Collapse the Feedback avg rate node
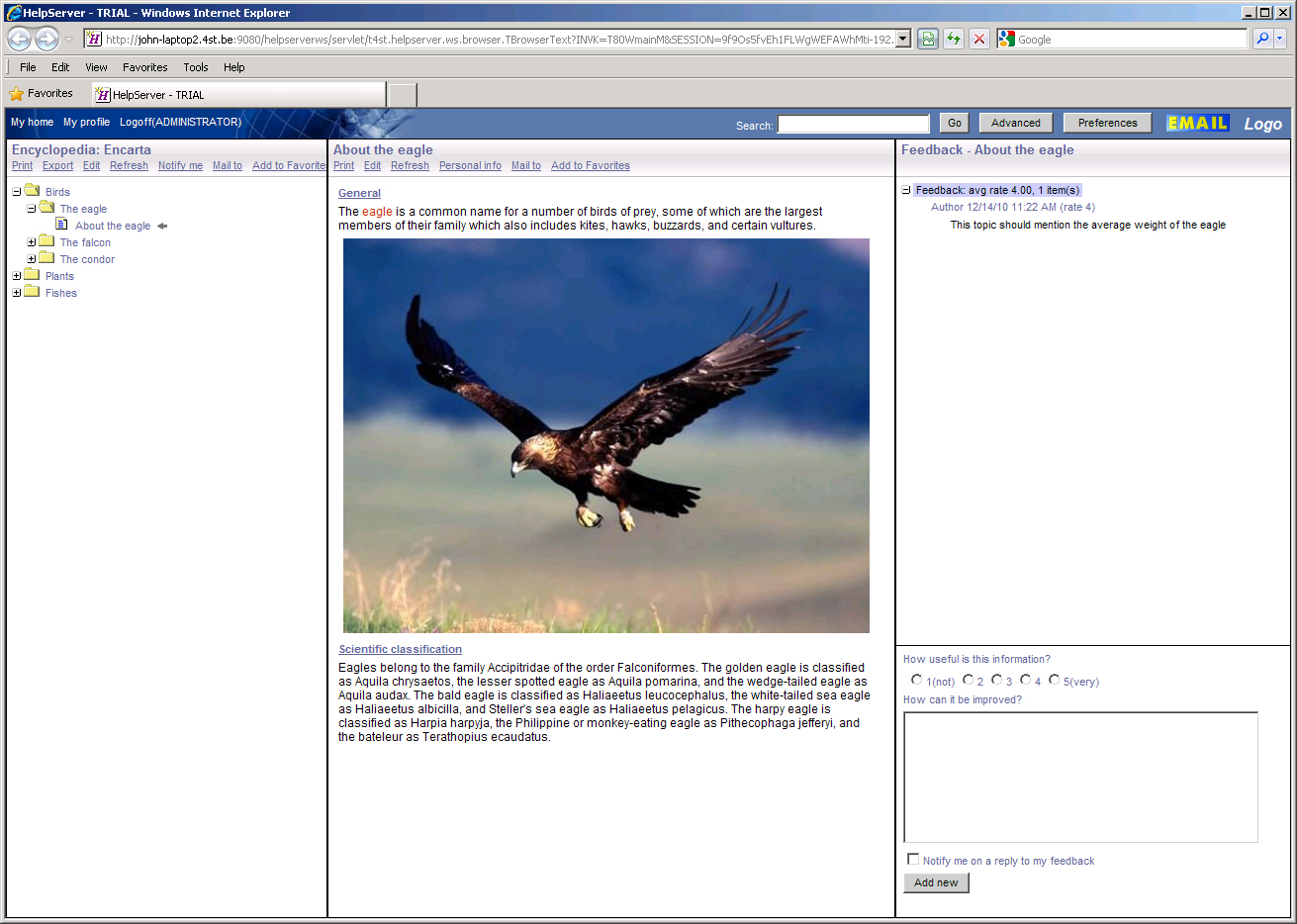The image size is (1297, 924). click(x=906, y=190)
